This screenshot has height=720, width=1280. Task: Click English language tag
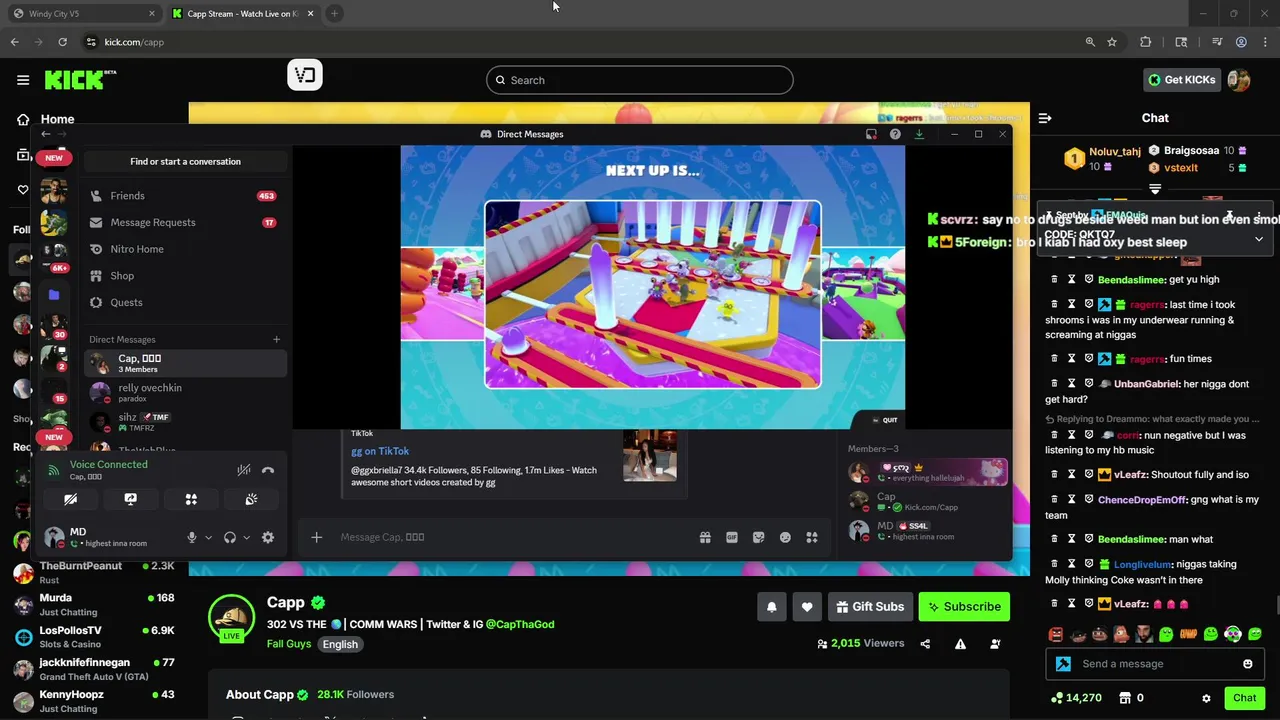pos(340,644)
